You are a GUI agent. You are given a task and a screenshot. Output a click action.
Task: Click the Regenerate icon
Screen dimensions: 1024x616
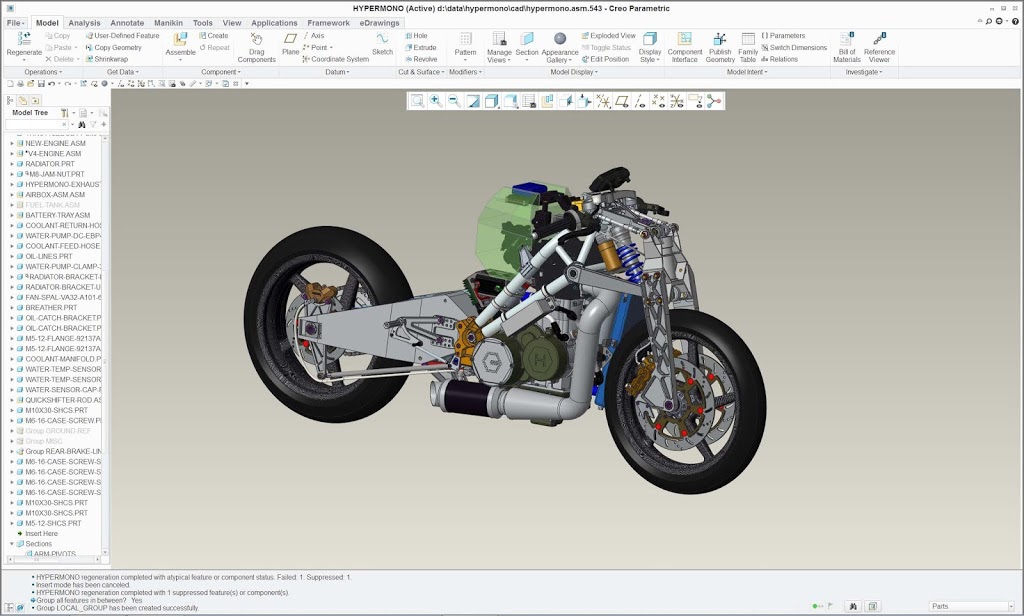pos(24,40)
